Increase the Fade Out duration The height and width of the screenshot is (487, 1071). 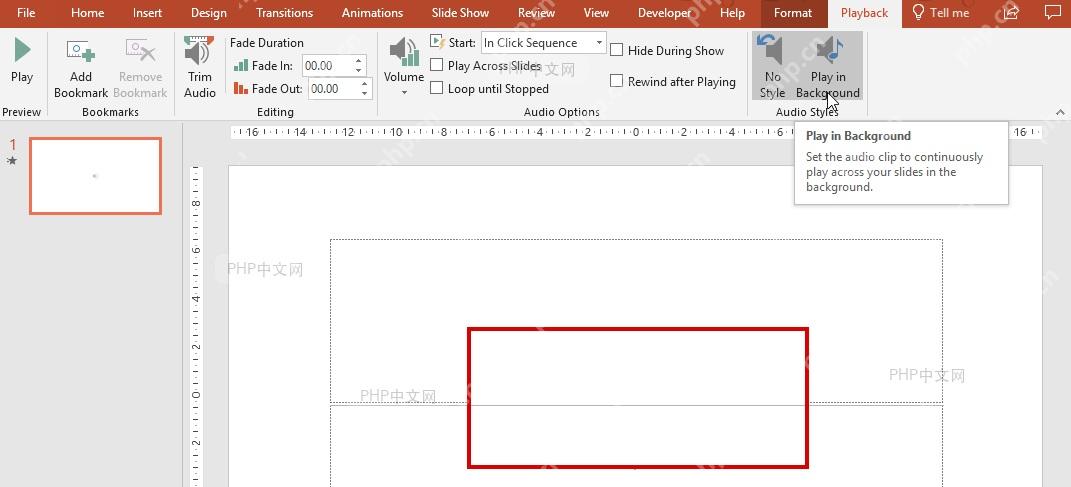click(365, 83)
